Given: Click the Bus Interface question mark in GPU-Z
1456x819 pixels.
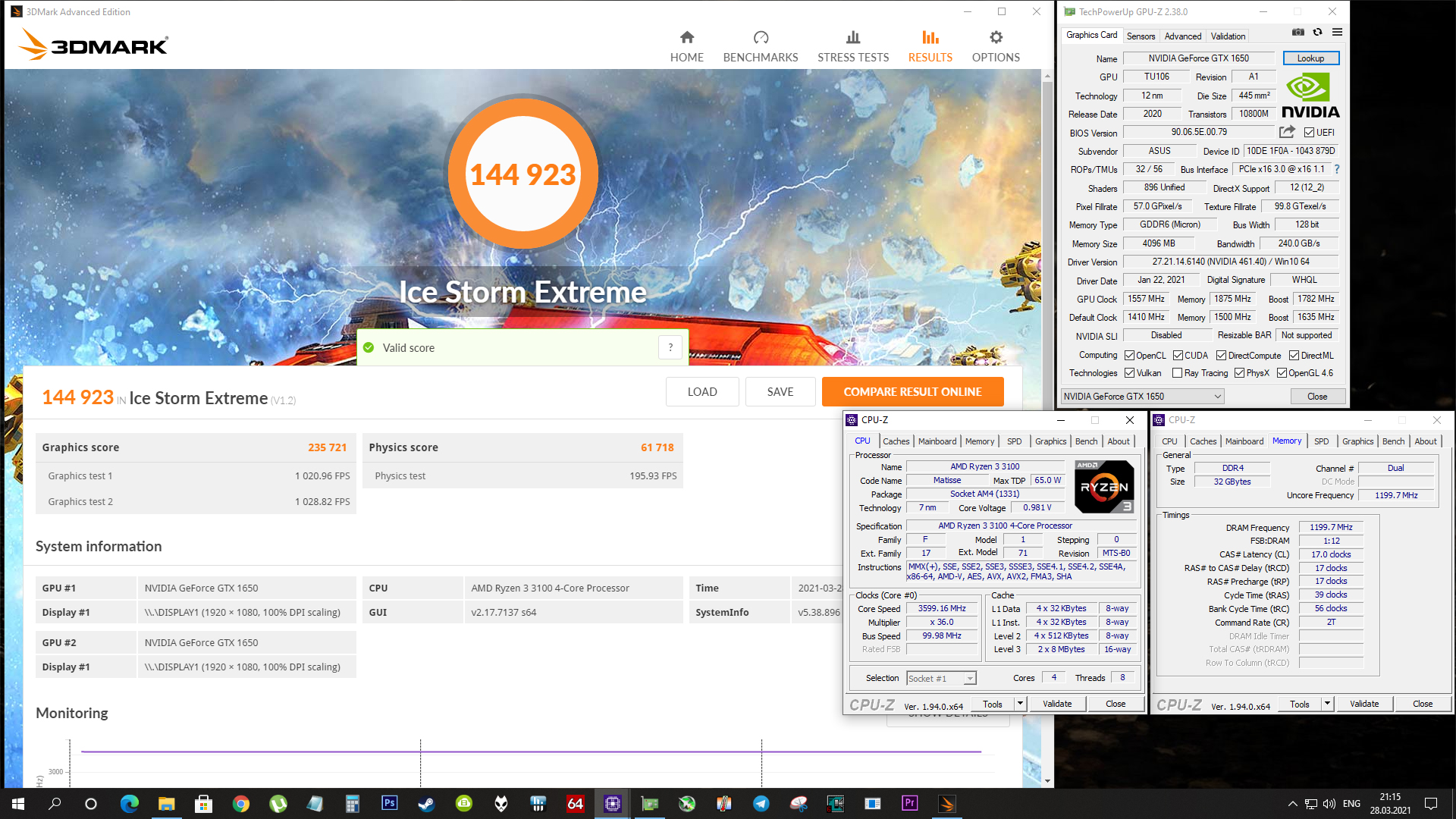Looking at the screenshot, I should tap(1337, 169).
